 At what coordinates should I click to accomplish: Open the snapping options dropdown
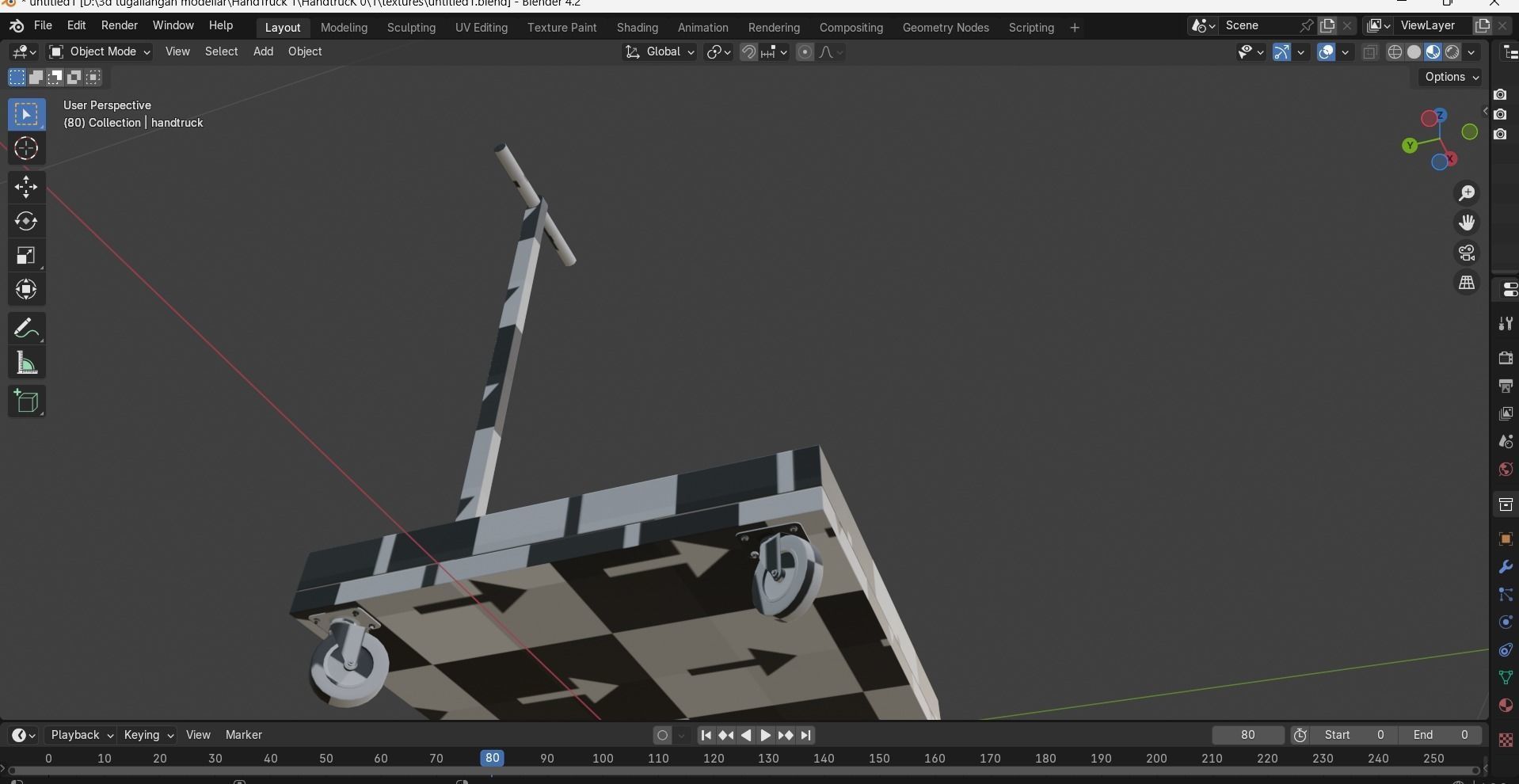775,52
